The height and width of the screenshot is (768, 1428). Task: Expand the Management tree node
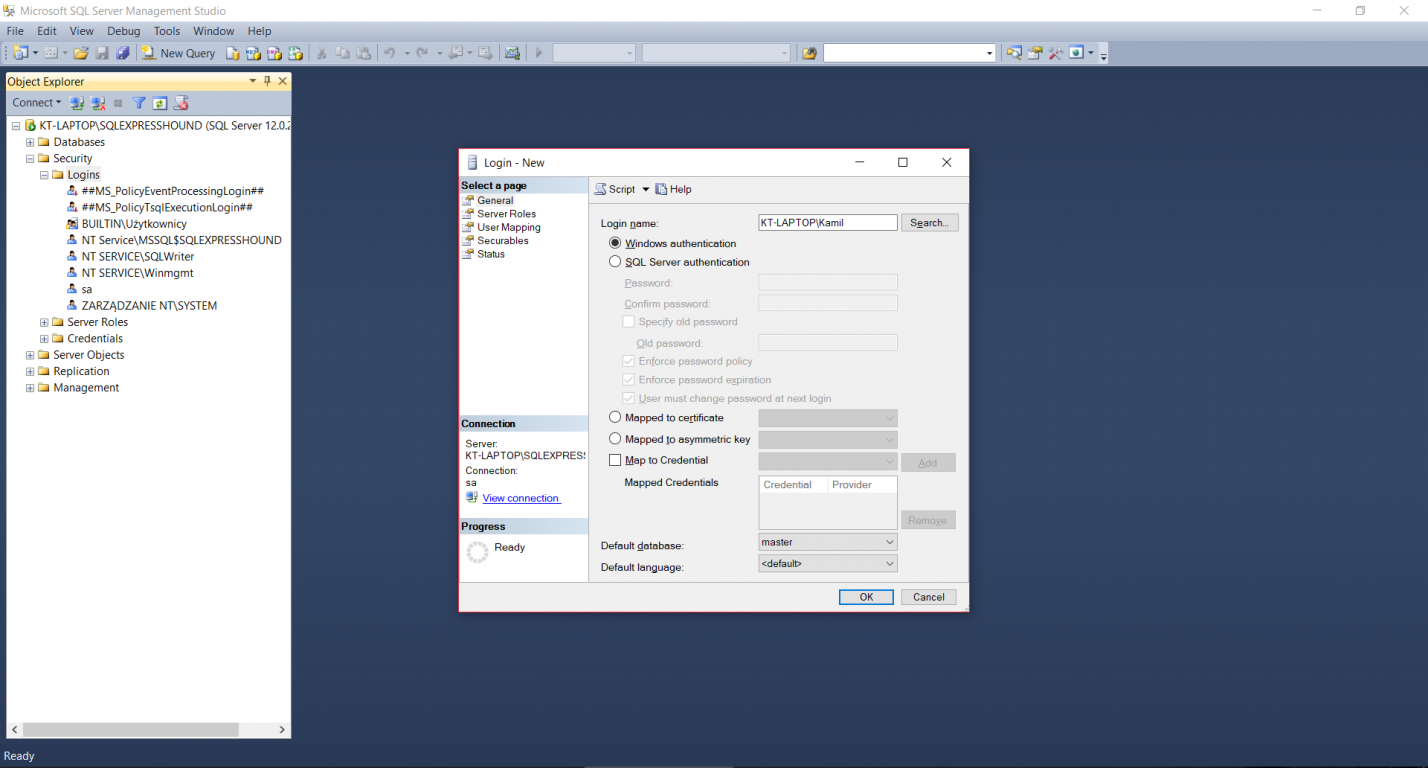(30, 388)
